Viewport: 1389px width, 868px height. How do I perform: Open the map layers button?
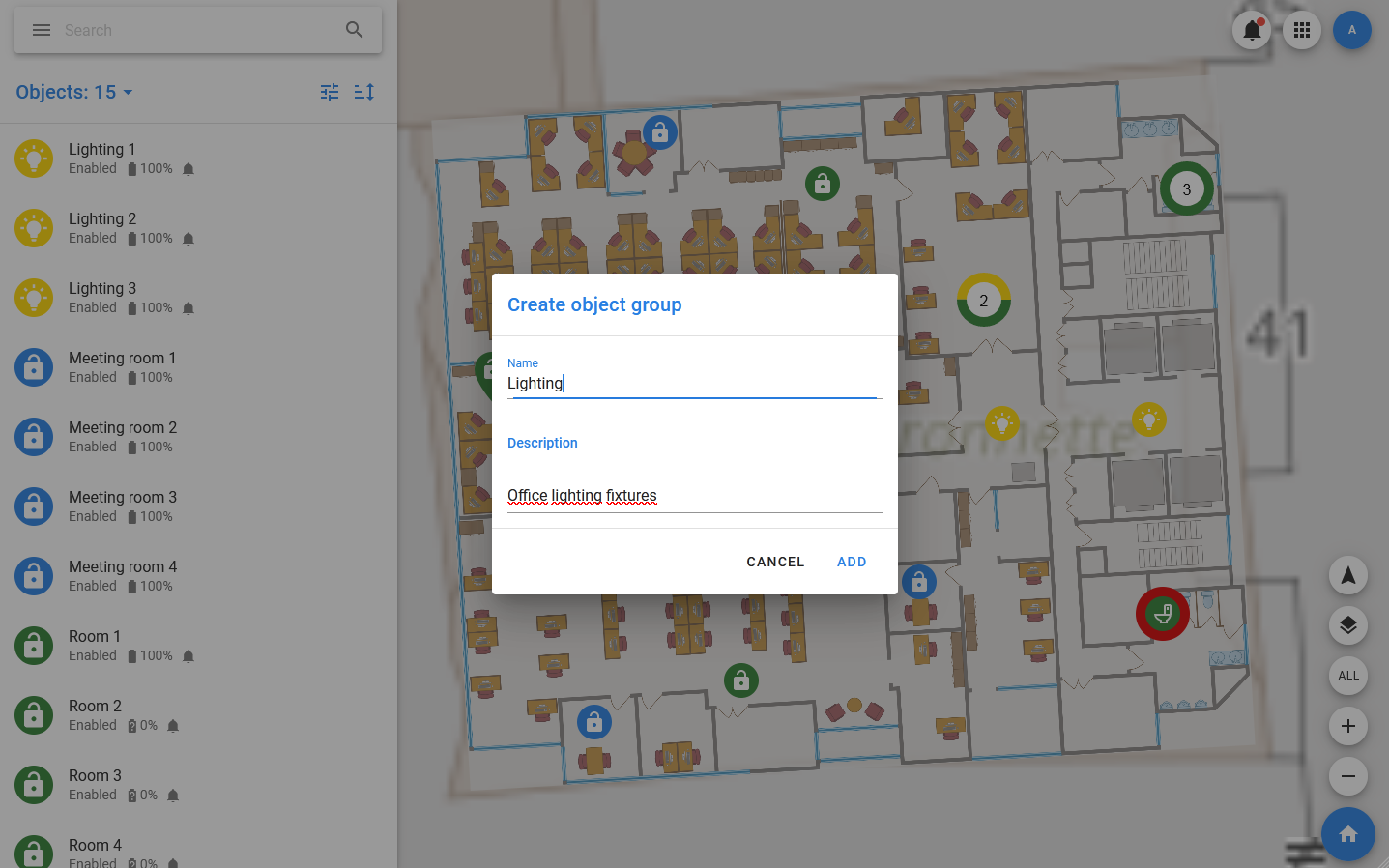1348,625
